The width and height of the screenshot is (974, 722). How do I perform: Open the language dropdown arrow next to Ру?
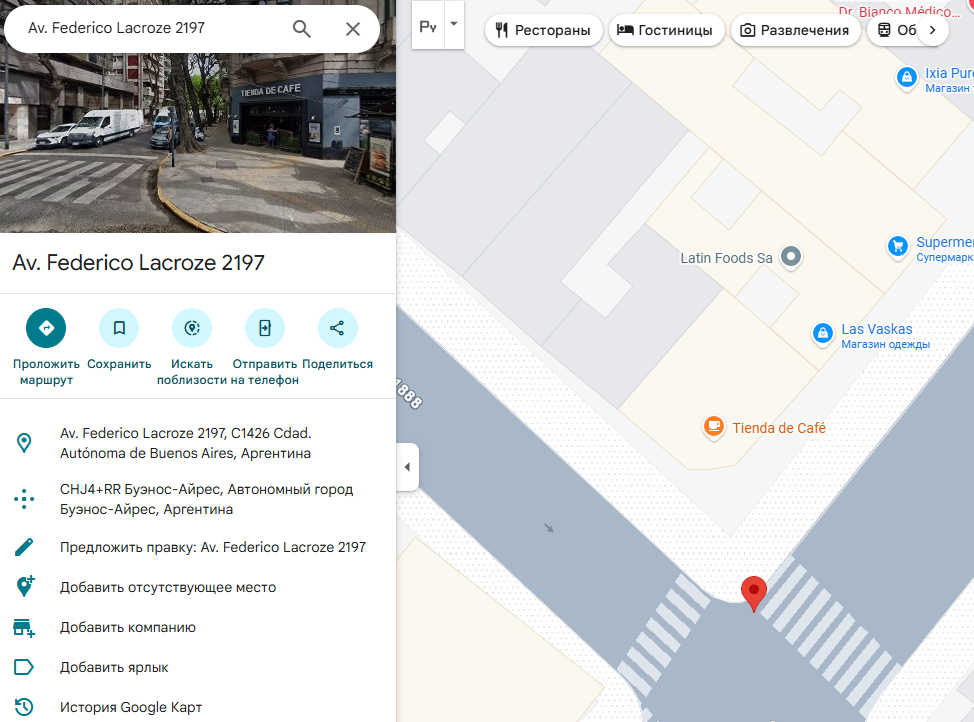point(454,25)
